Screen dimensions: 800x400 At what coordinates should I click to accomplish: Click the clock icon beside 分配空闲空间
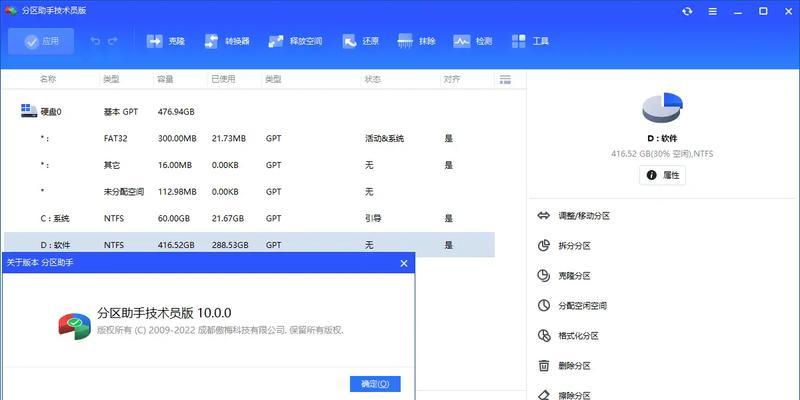[x=544, y=306]
